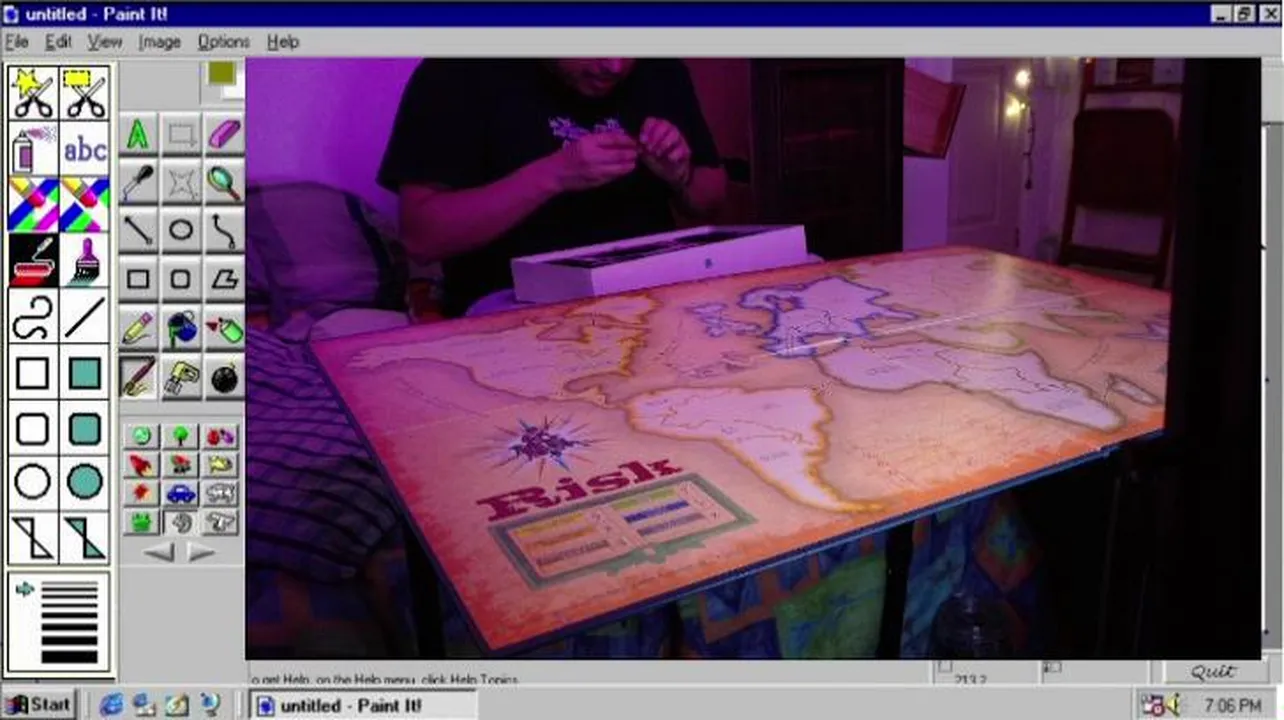Select the unfilled circle shape

[x=32, y=482]
